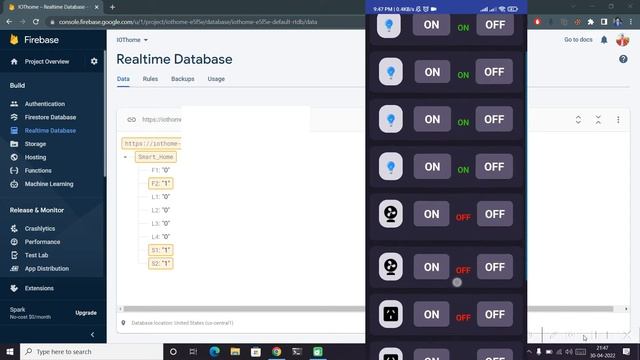Screen dimensions: 640x360
Task: Click the Crashlytics icon
Action: [x=14, y=229]
